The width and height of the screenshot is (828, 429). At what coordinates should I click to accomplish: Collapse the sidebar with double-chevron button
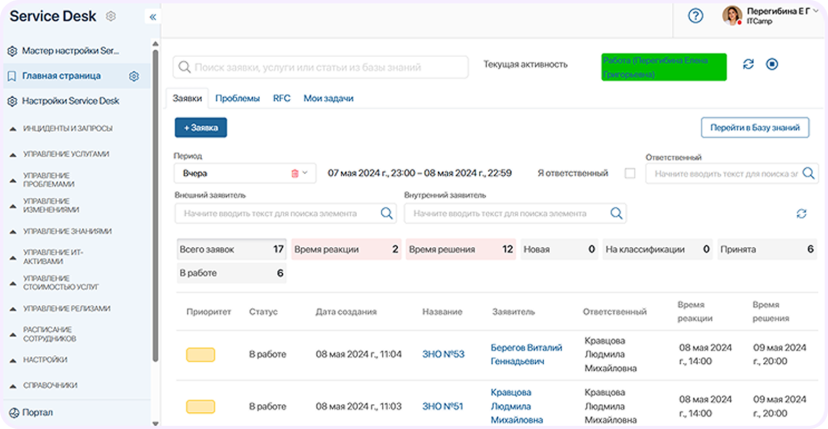pyautogui.click(x=153, y=17)
